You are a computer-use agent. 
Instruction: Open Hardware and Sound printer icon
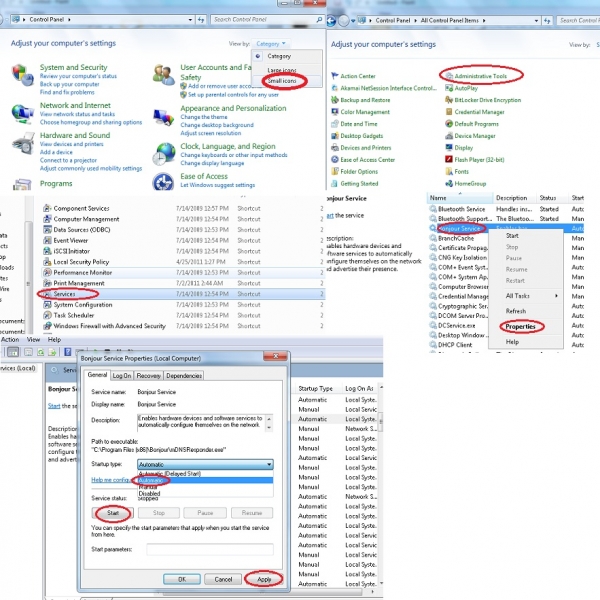coord(23,143)
